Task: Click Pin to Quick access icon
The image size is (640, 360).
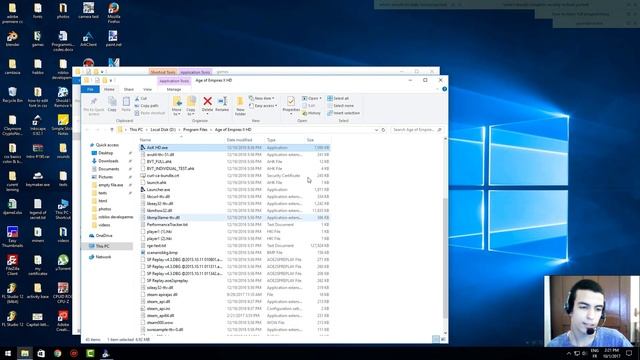Action: click(94, 102)
